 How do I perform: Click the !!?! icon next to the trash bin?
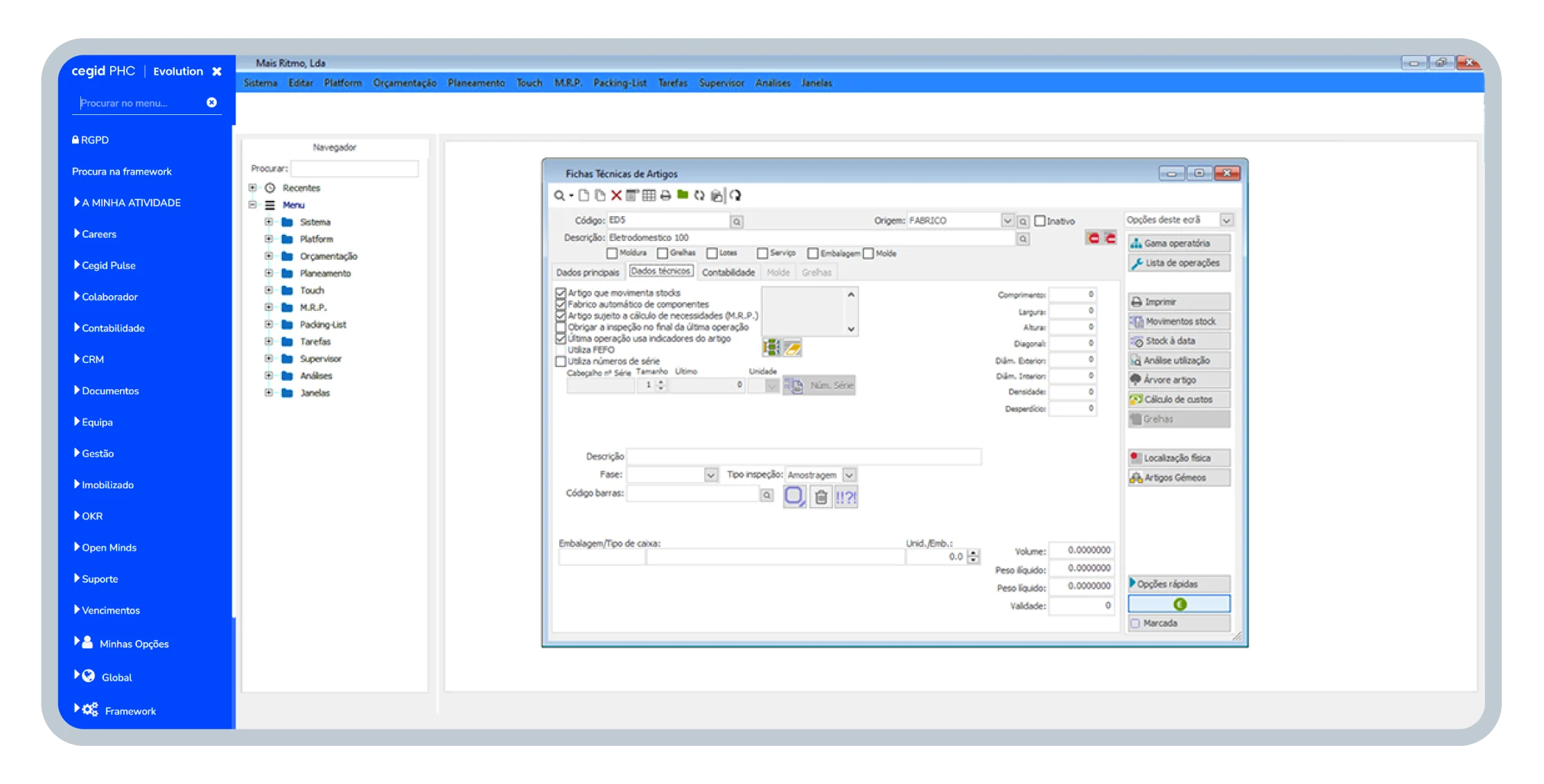pos(846,497)
